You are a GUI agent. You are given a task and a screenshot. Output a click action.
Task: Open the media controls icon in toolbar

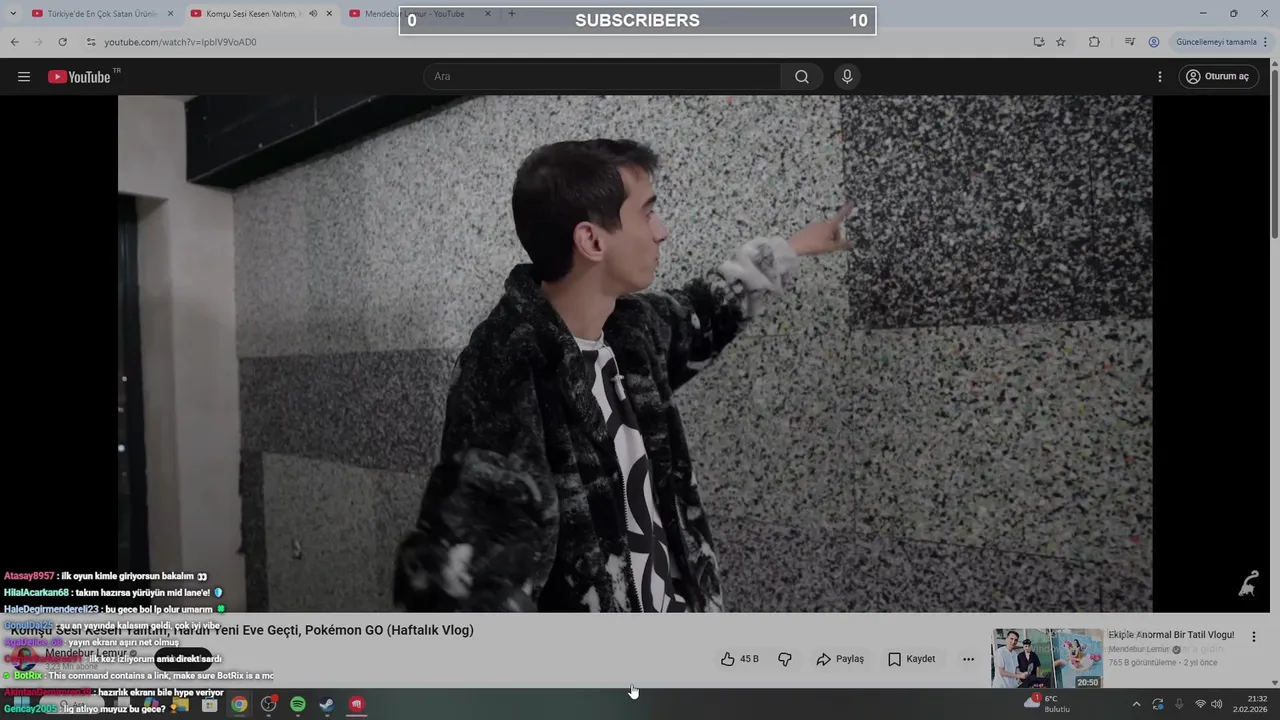click(1130, 42)
